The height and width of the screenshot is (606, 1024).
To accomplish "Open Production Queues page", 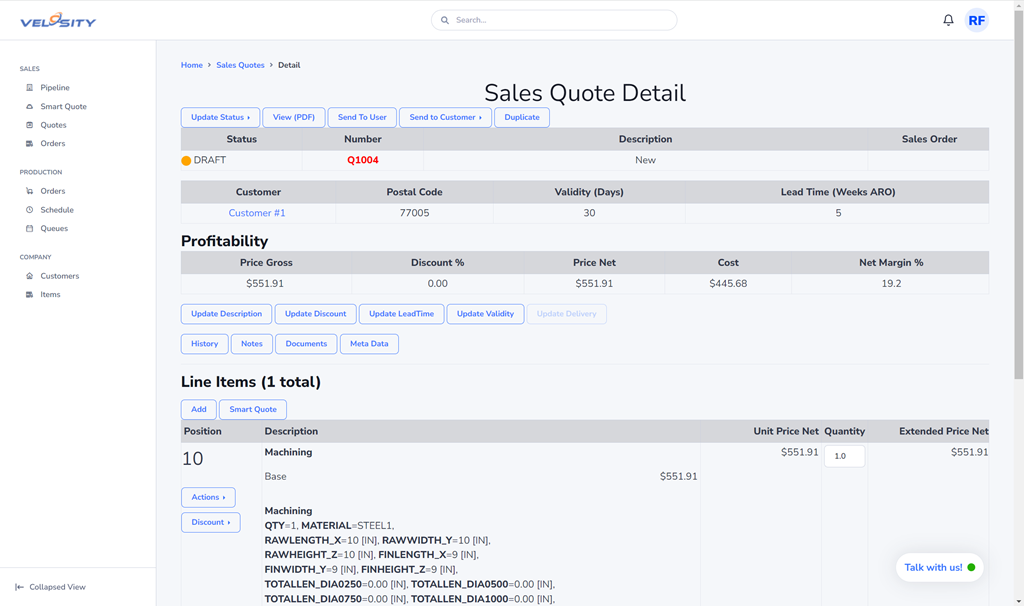I will click(54, 228).
